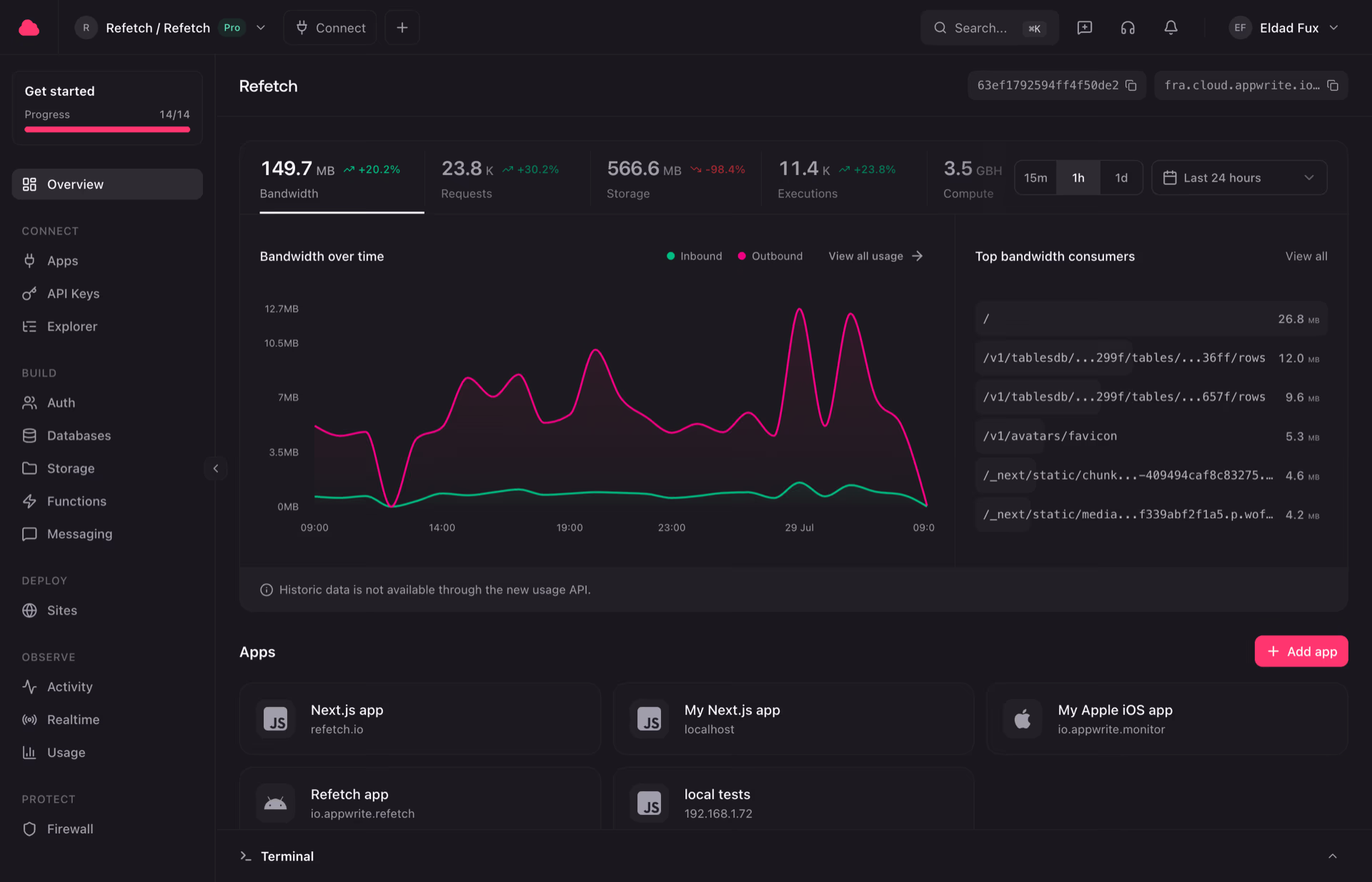Expand the Terminal panel chevron

[x=1333, y=856]
